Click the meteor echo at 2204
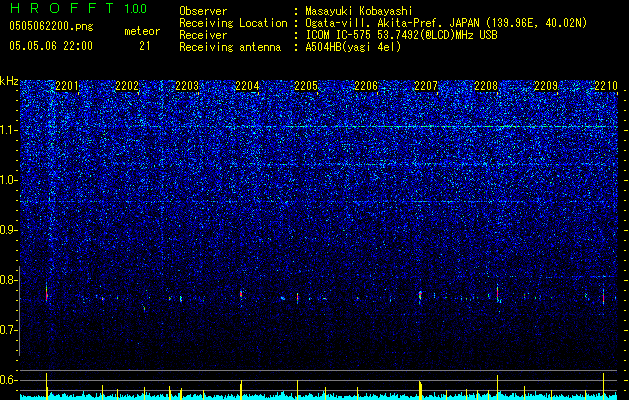This screenshot has height=400, width=629. [241, 294]
